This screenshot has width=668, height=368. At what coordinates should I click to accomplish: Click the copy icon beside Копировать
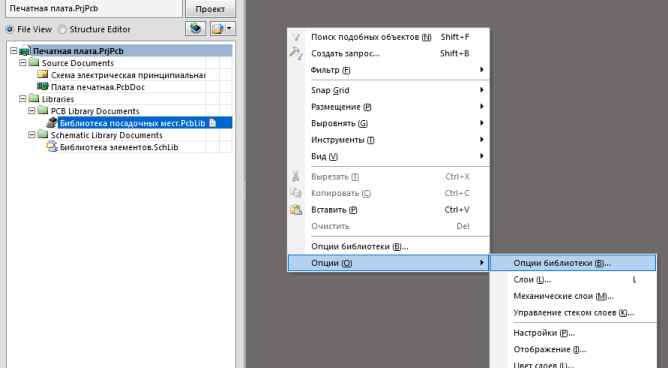point(296,193)
